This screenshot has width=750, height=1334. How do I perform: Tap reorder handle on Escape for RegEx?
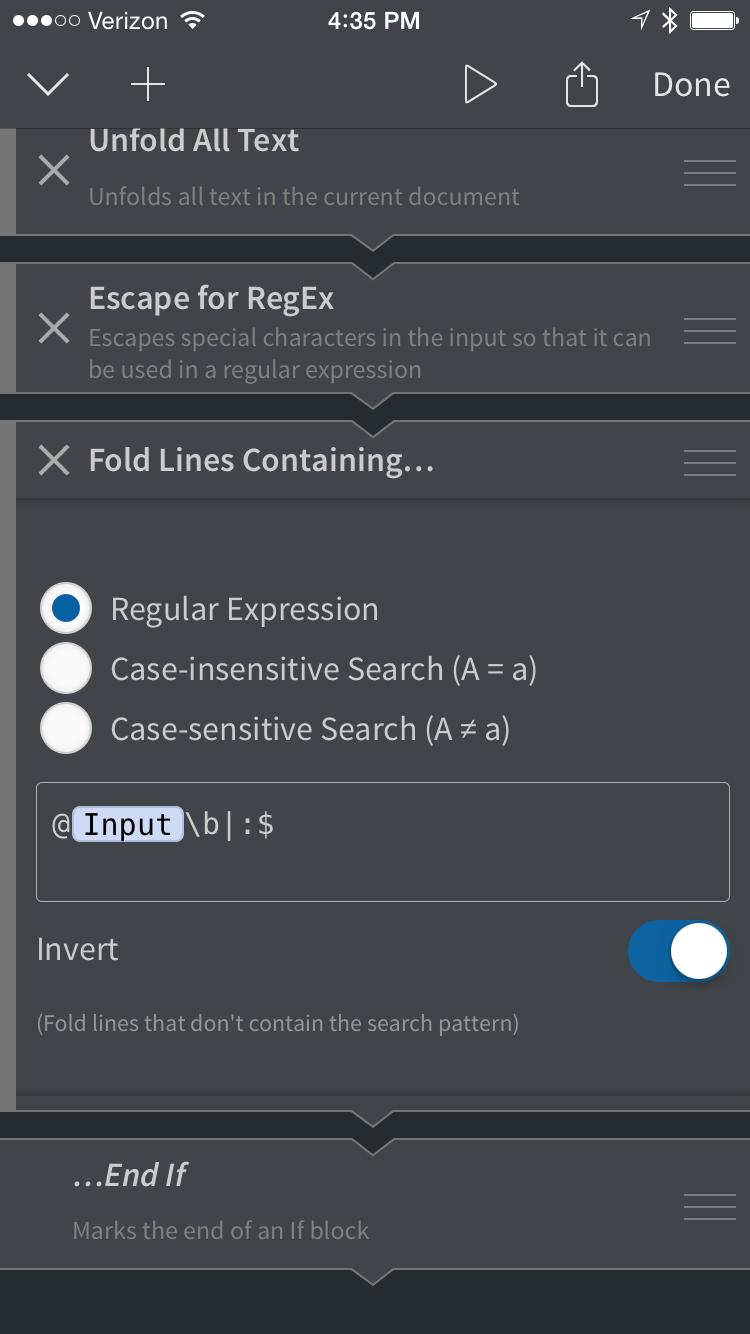710,331
